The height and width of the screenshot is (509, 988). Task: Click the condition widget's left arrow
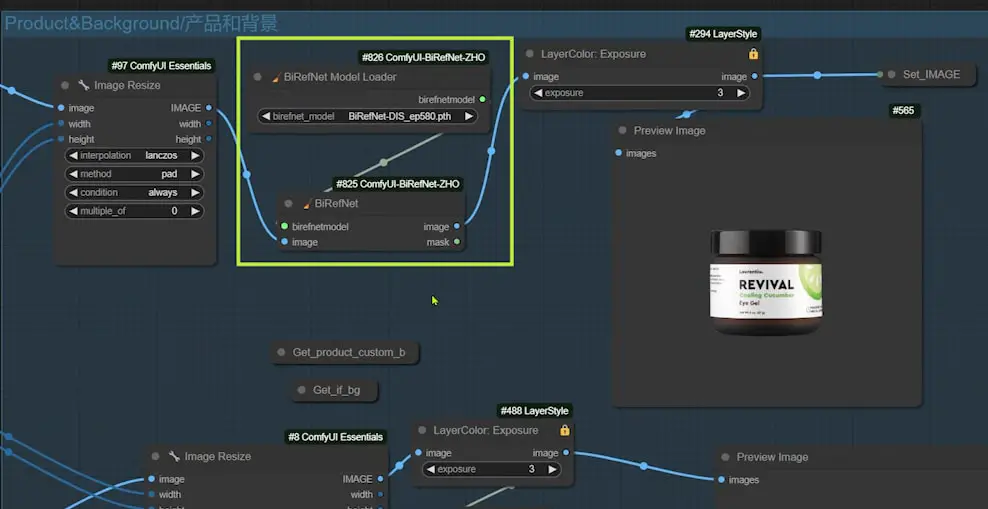(x=74, y=193)
